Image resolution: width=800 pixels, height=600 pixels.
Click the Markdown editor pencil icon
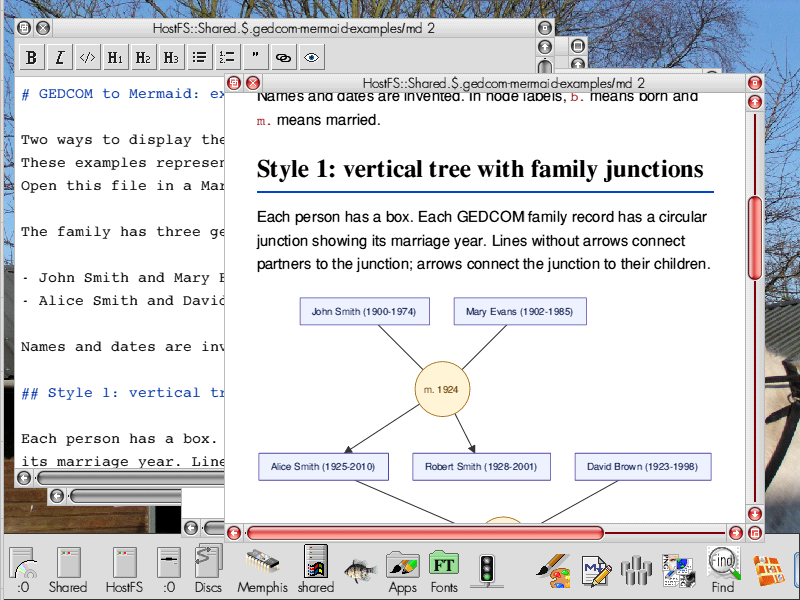(x=596, y=571)
